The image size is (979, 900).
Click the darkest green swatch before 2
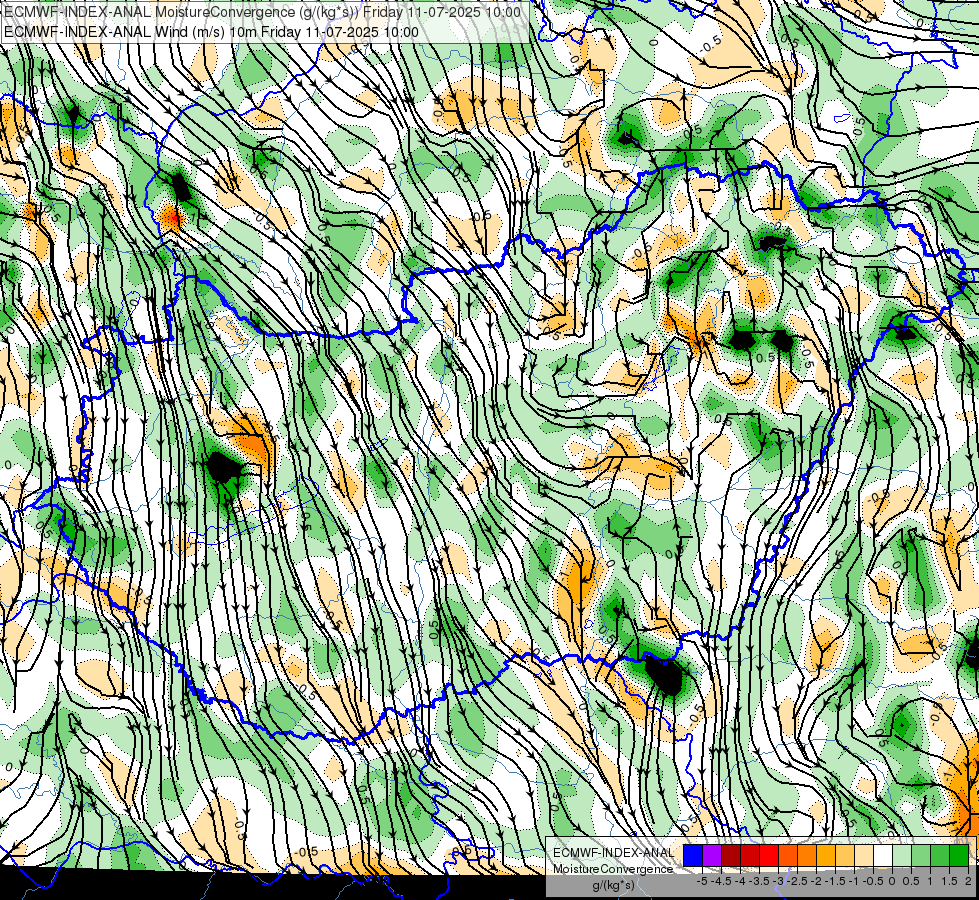[958, 856]
